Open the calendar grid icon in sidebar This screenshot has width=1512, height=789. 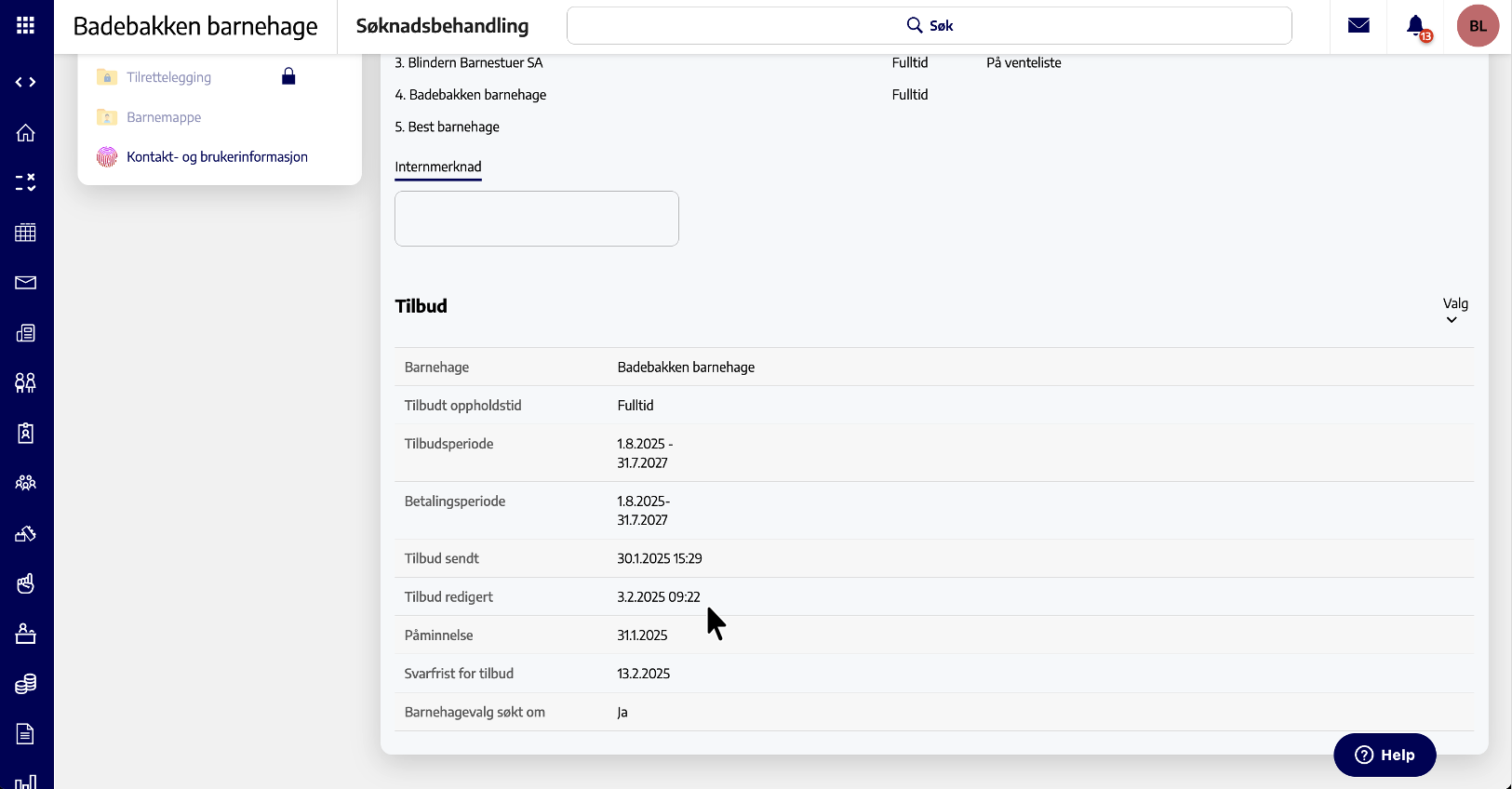coord(26,233)
